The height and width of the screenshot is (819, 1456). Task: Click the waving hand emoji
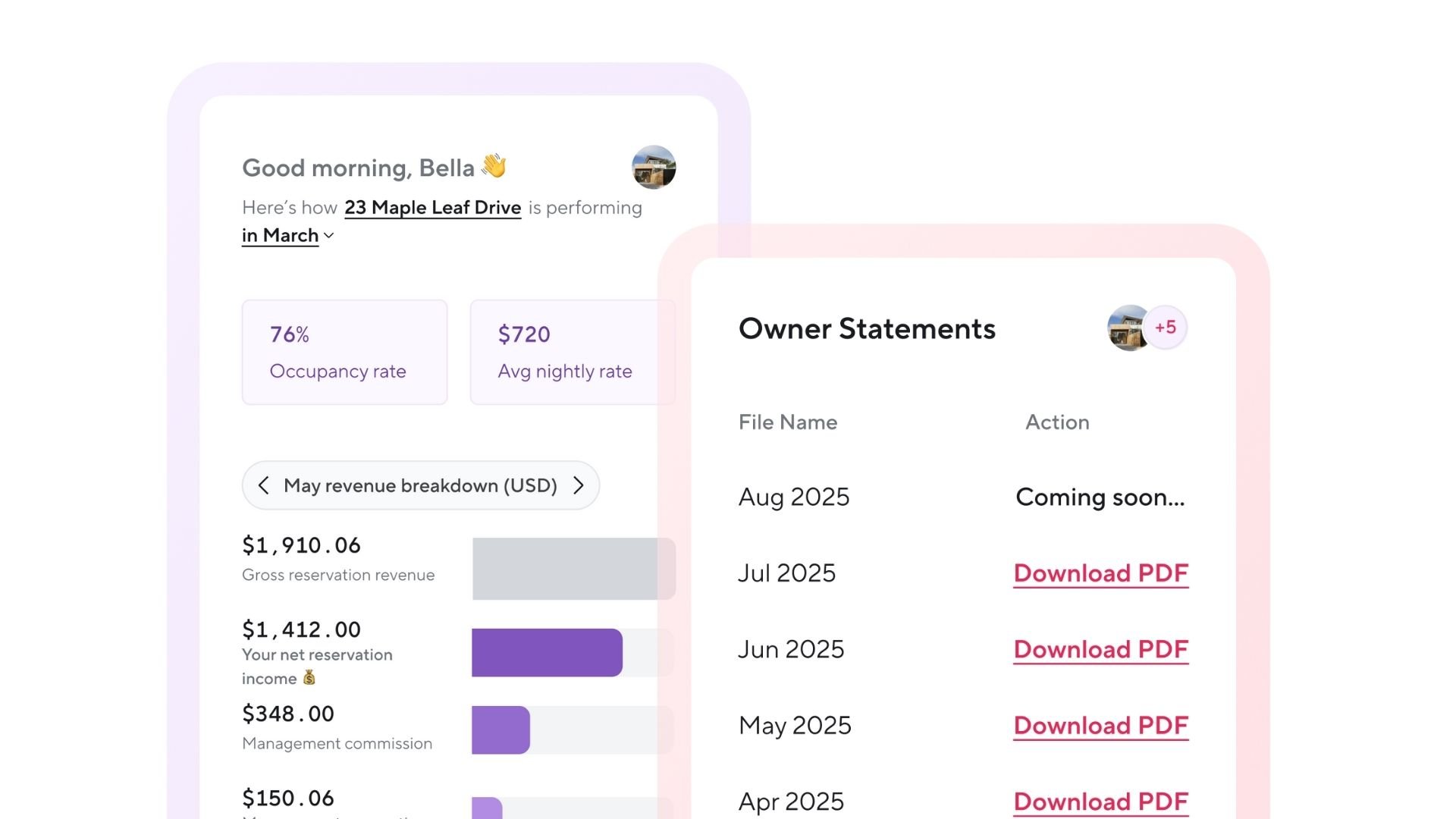[494, 165]
